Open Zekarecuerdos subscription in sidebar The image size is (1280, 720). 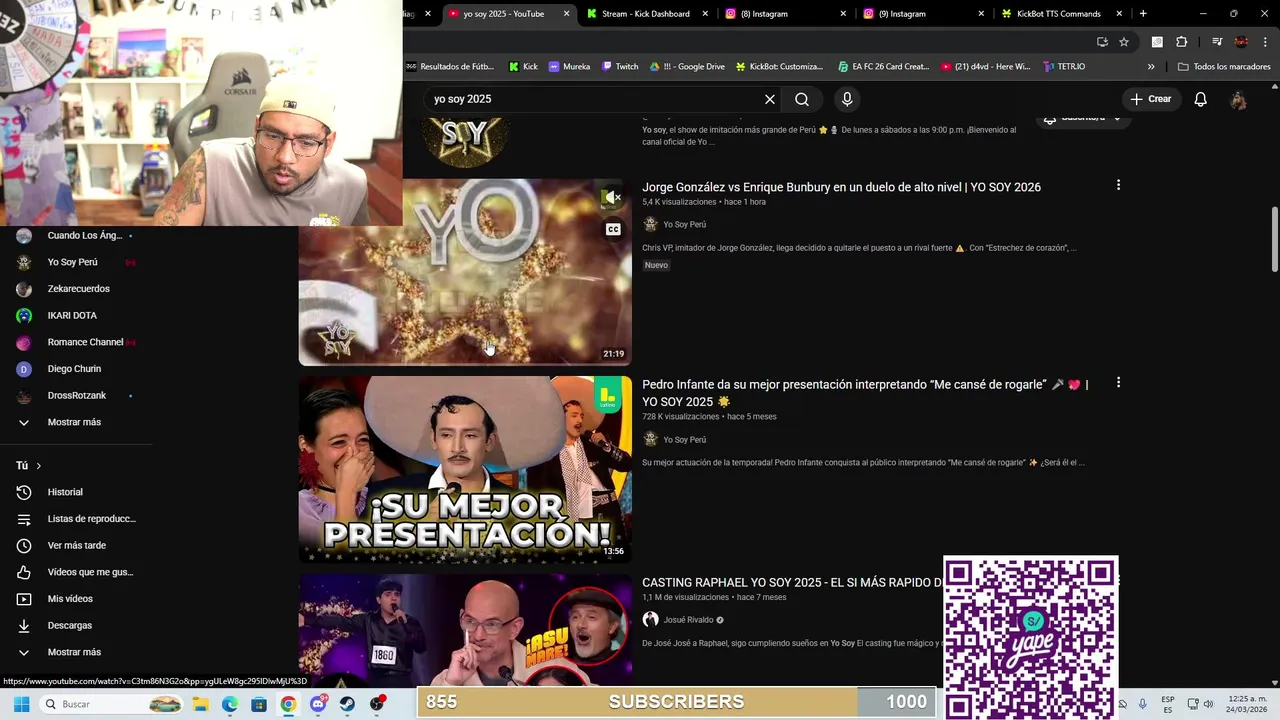pos(78,289)
